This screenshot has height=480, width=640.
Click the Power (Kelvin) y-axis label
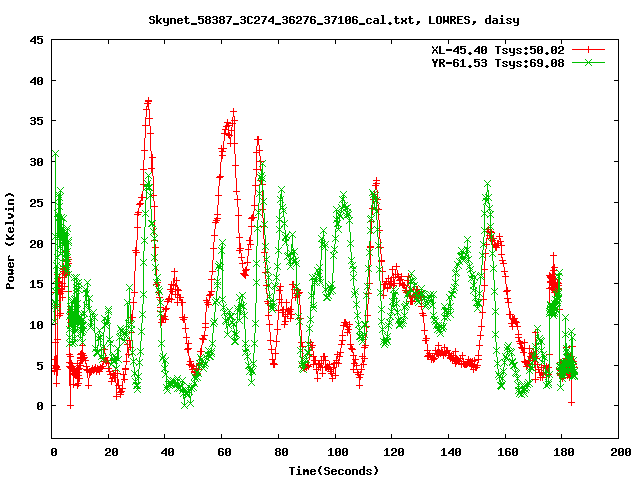point(10,241)
